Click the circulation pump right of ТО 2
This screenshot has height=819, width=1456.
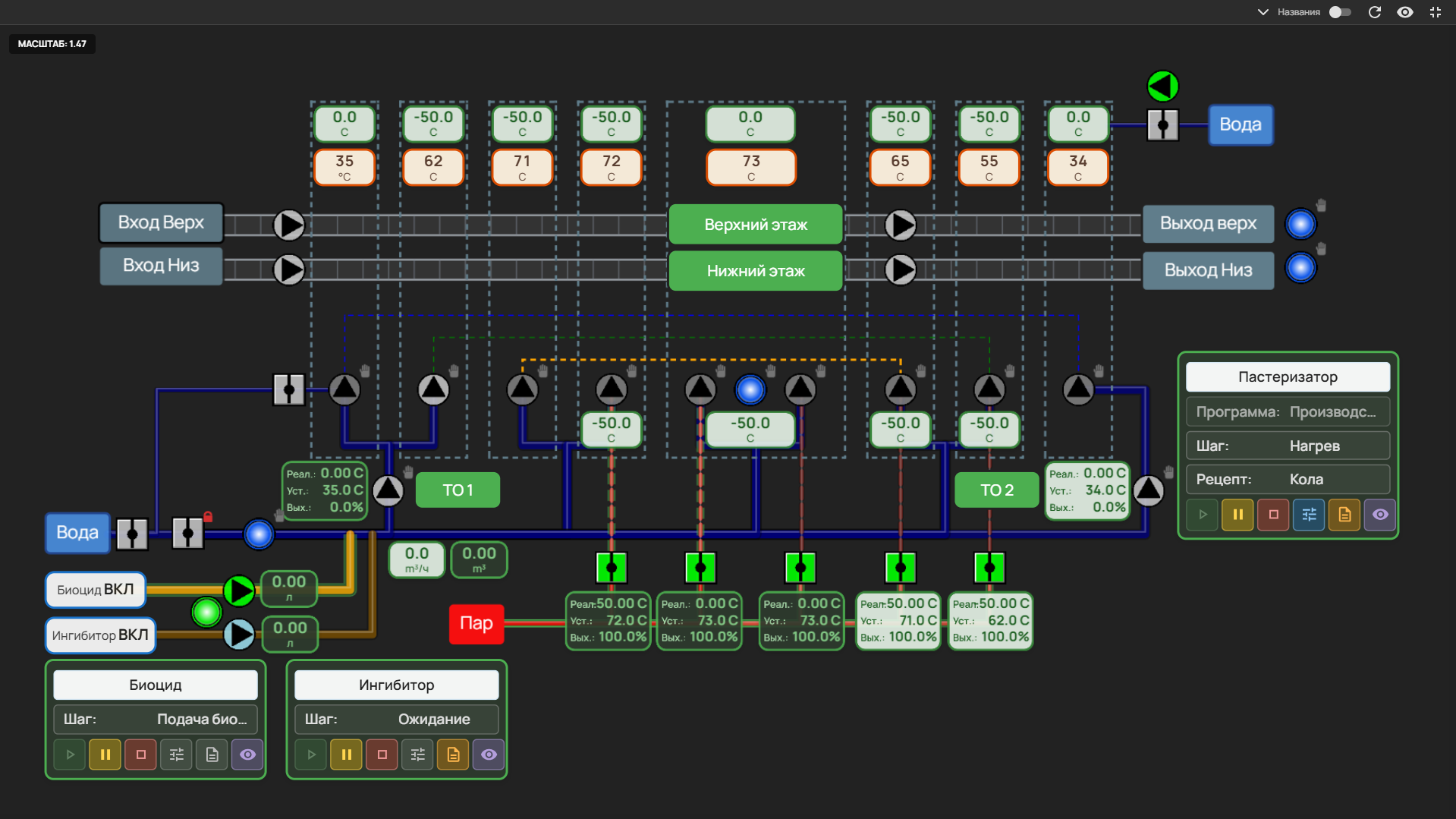click(x=1148, y=490)
